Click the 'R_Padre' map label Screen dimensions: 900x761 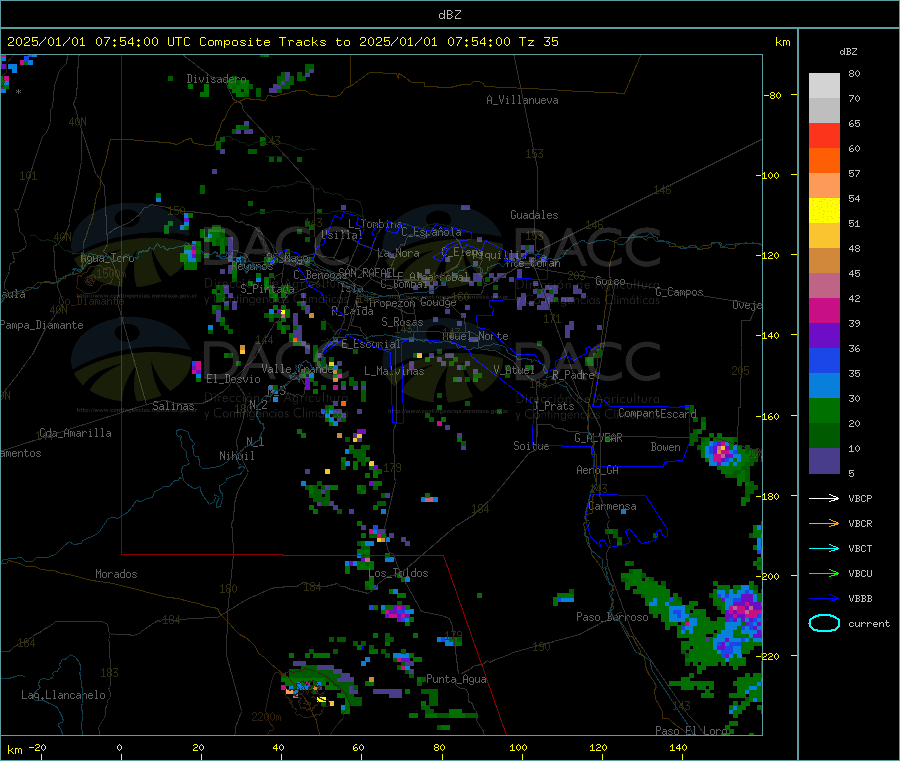click(x=573, y=375)
